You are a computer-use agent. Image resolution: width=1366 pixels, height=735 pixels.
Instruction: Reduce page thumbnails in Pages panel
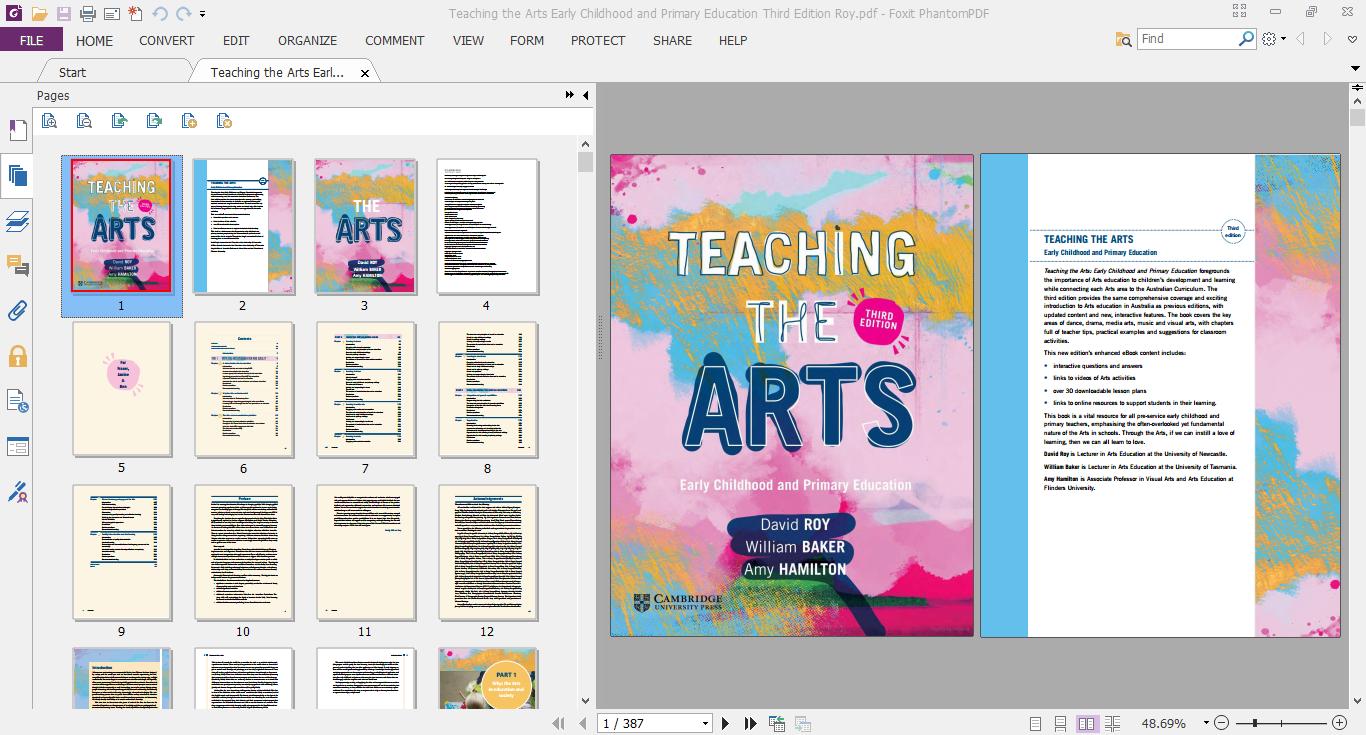pos(84,121)
